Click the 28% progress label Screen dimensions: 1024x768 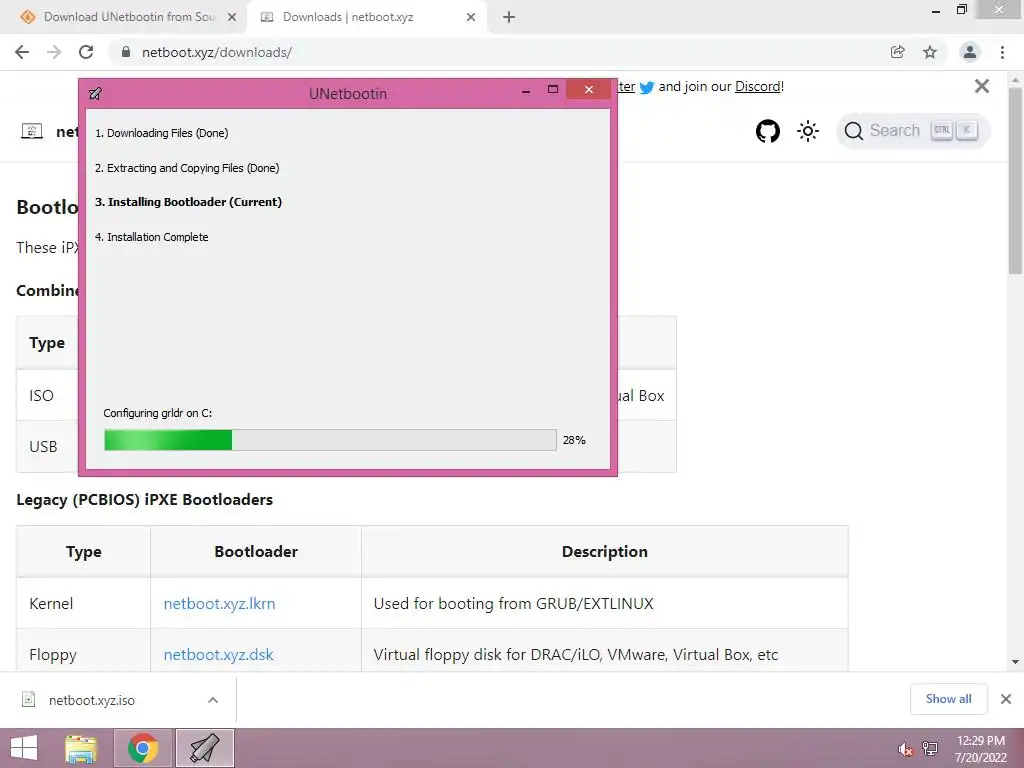[574, 440]
